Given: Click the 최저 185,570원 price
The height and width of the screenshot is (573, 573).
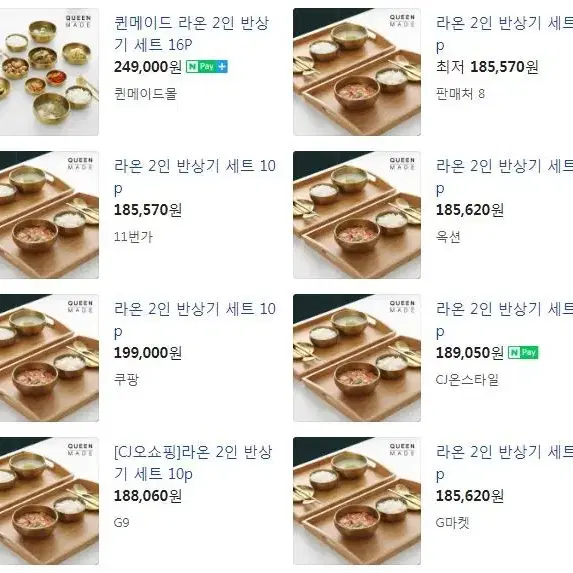Looking at the screenshot, I should click(487, 67).
